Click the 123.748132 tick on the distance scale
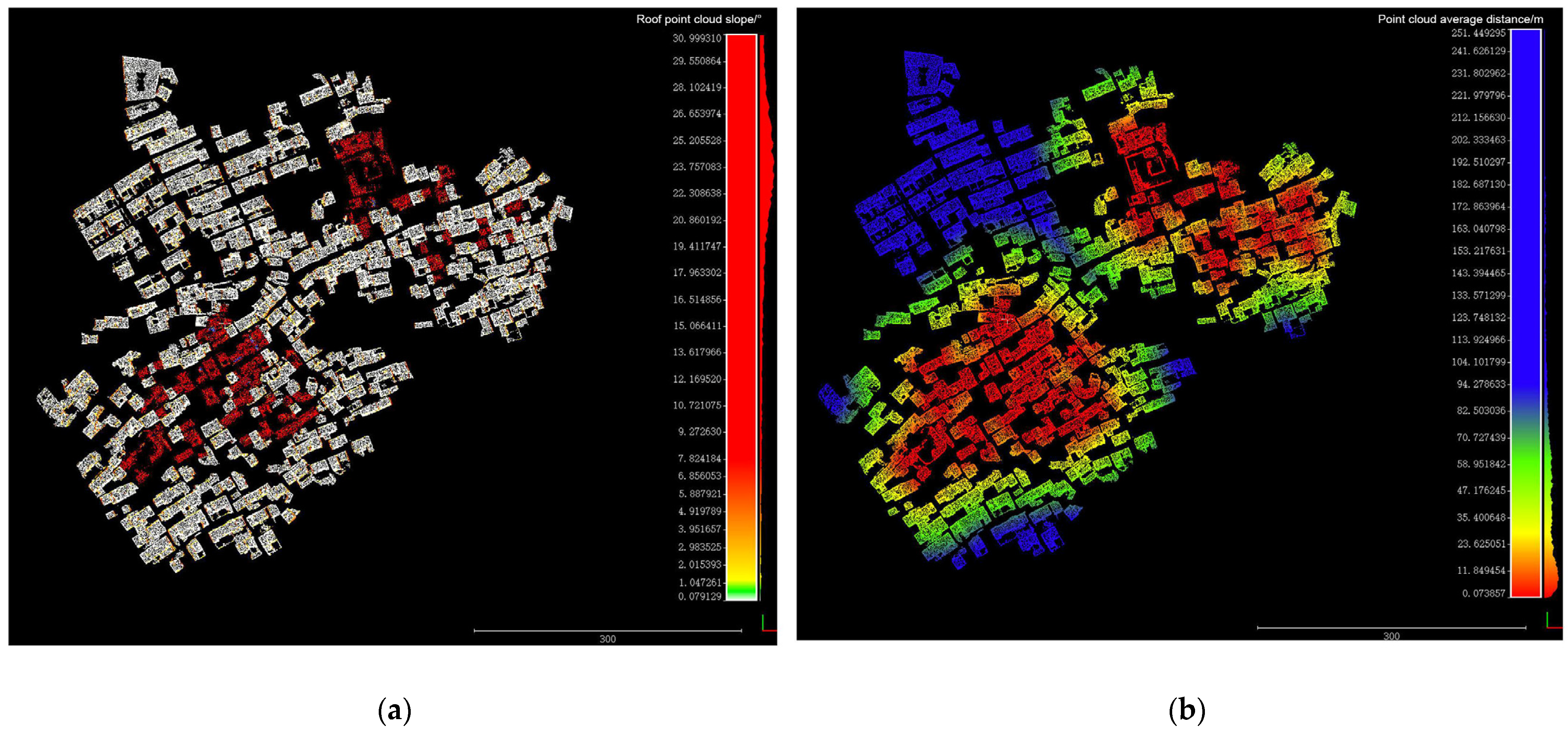 (1479, 318)
